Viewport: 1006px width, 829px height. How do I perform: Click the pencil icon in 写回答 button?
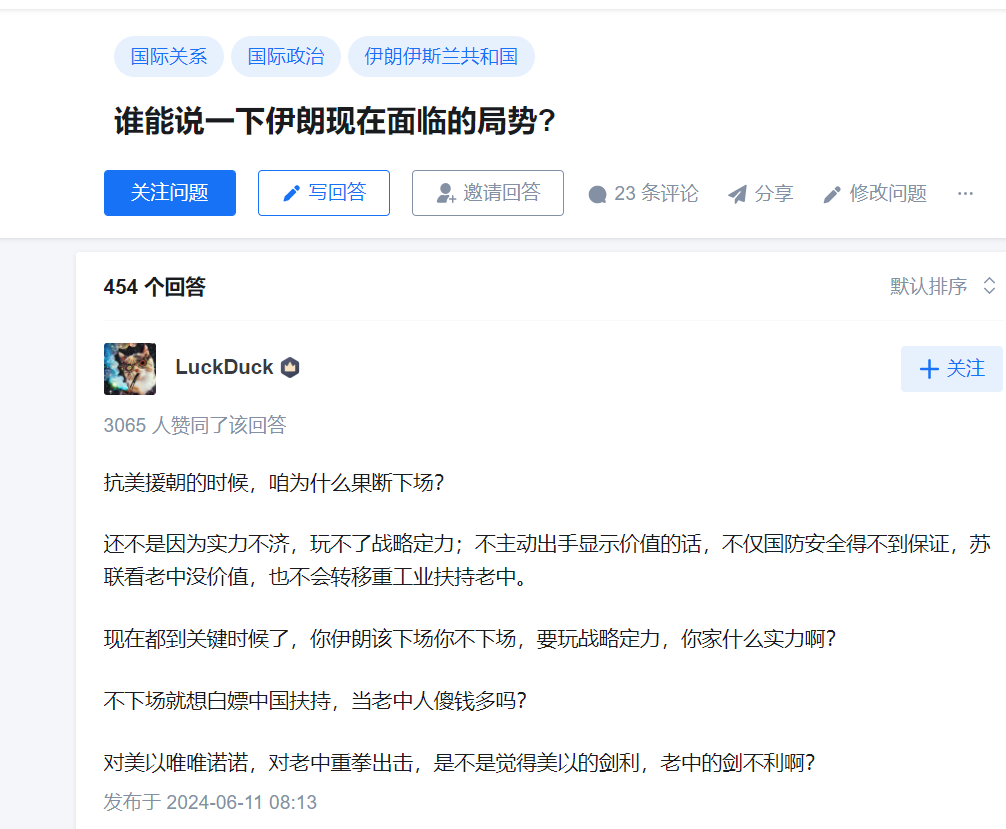[x=292, y=193]
